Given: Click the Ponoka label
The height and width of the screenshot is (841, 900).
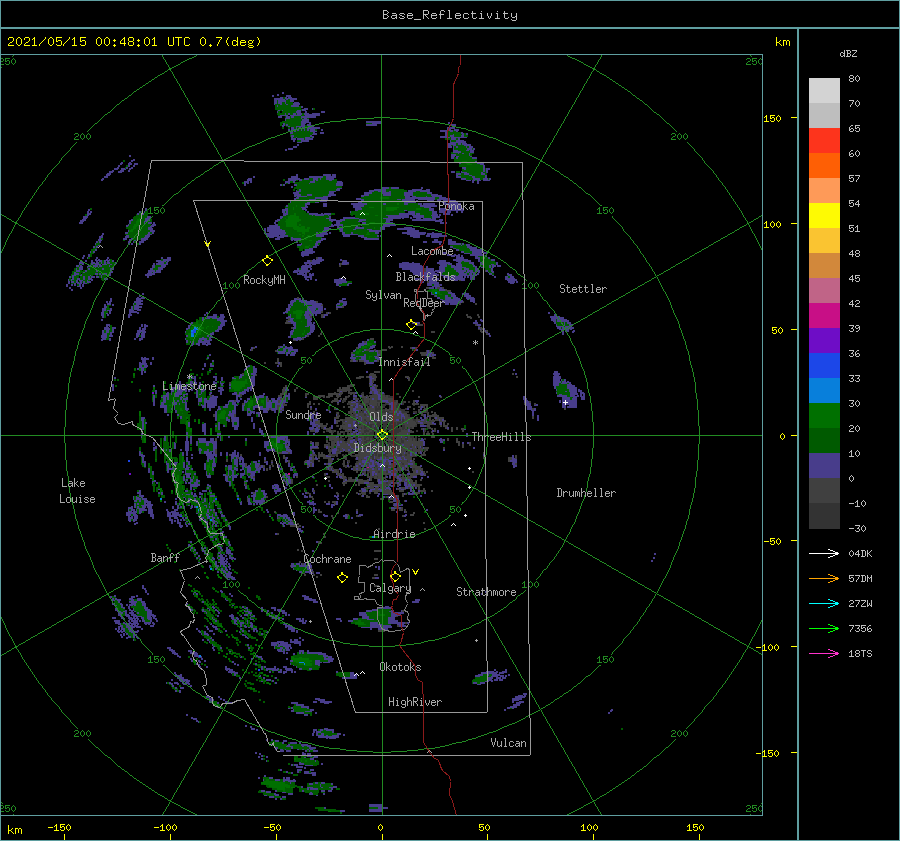Looking at the screenshot, I should 456,206.
